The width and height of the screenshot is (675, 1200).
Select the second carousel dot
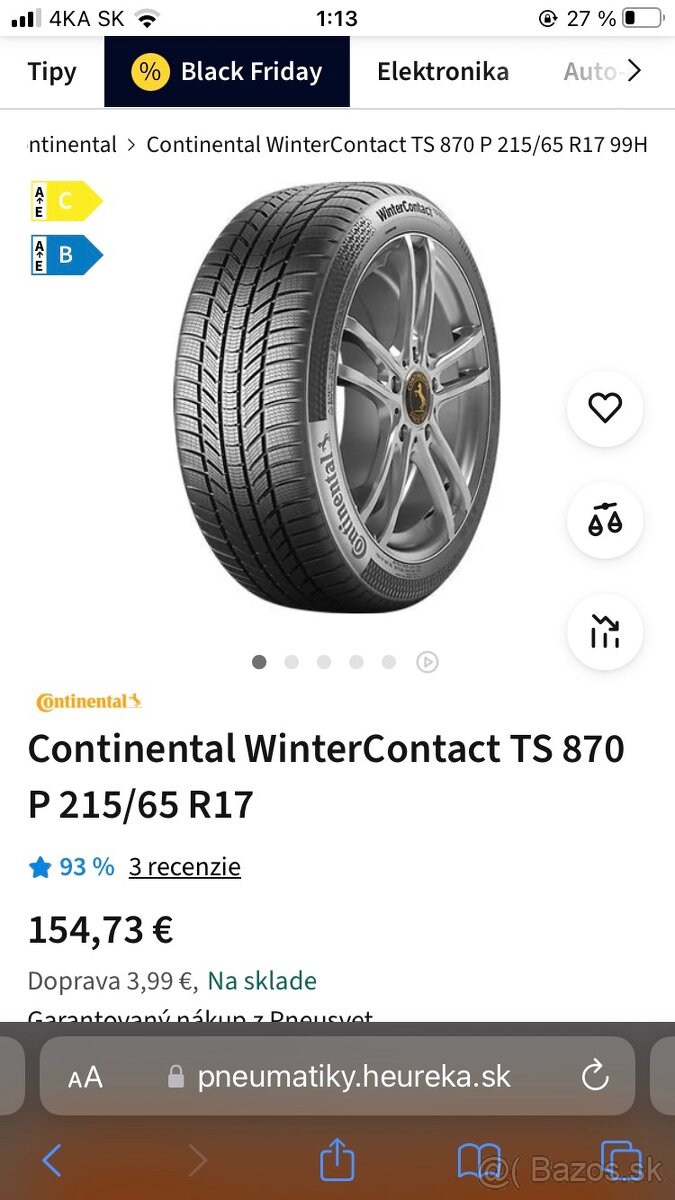point(291,662)
